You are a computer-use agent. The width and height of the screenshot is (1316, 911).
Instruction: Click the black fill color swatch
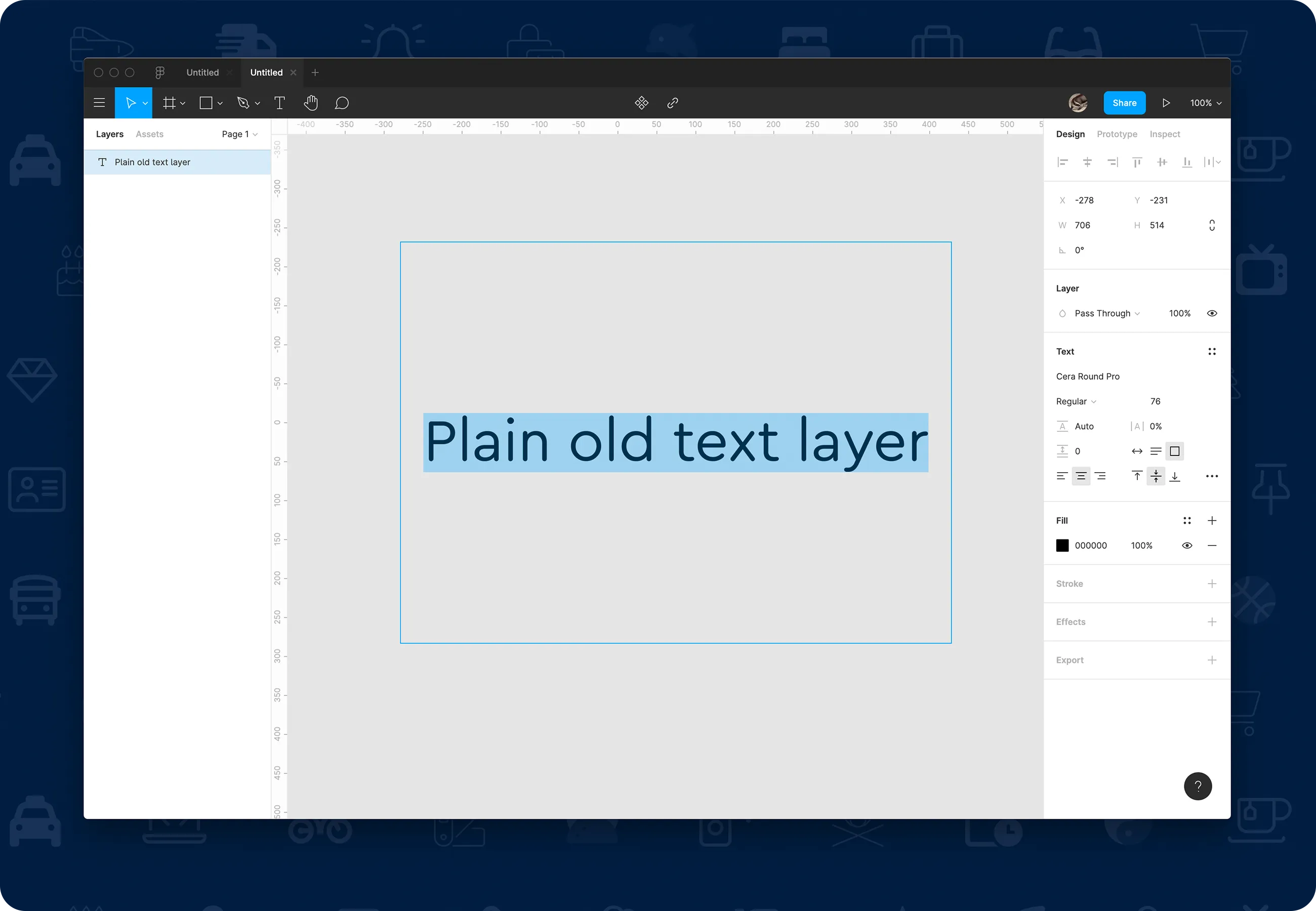point(1063,545)
